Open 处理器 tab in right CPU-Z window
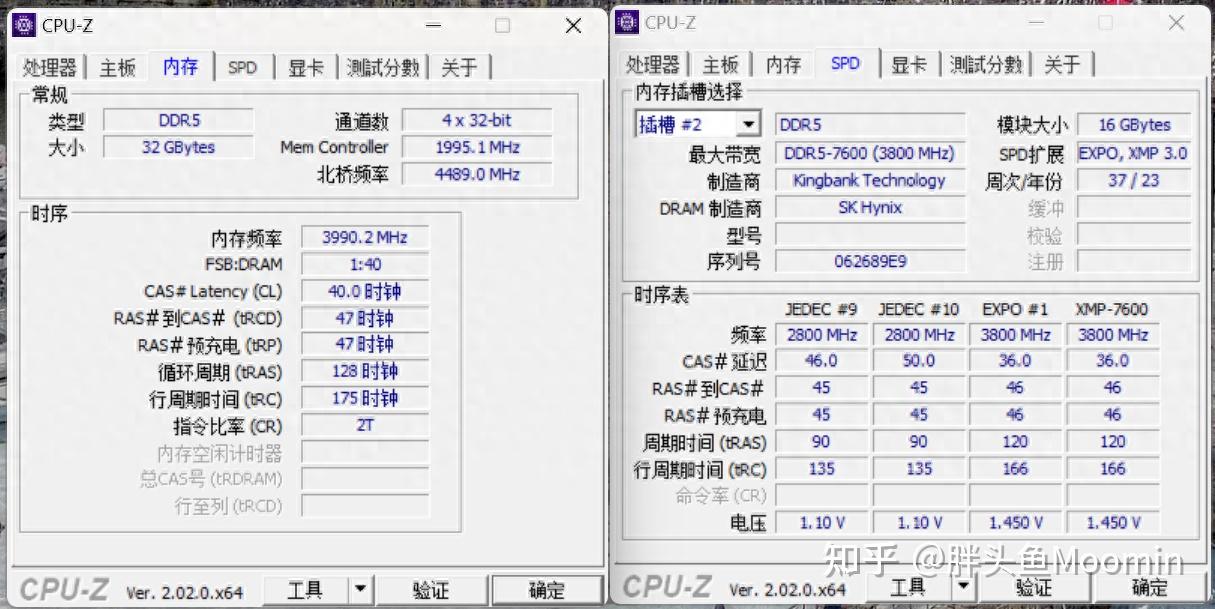 [x=653, y=65]
